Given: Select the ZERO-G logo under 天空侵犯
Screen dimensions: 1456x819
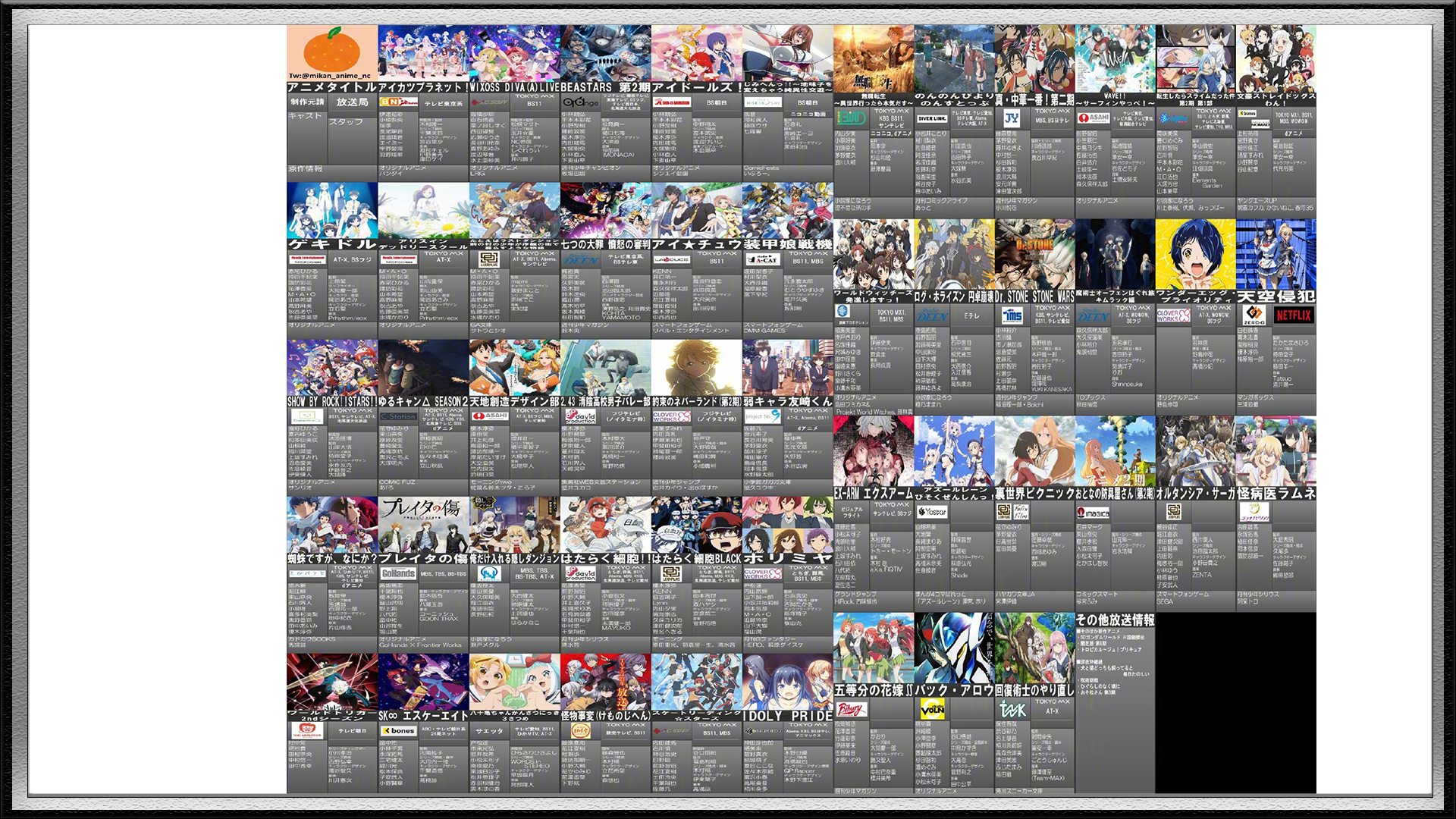Looking at the screenshot, I should point(1254,315).
